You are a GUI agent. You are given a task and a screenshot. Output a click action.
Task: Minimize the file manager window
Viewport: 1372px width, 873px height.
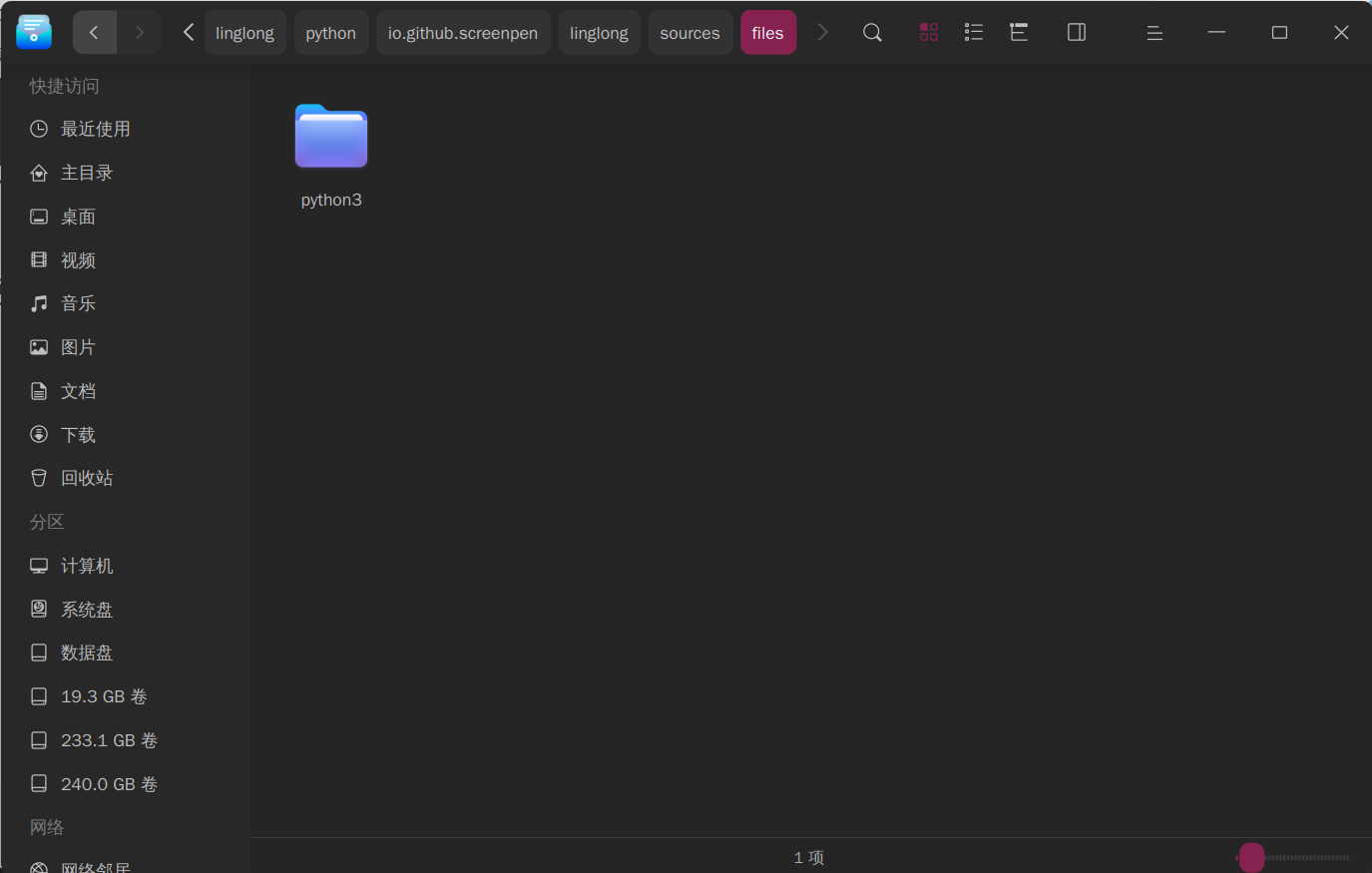1216,32
